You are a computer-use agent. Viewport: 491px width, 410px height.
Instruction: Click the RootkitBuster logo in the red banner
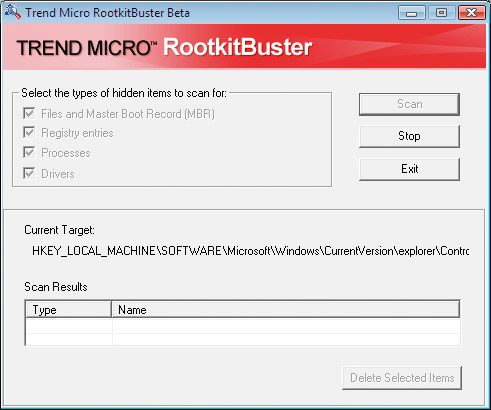[x=237, y=47]
